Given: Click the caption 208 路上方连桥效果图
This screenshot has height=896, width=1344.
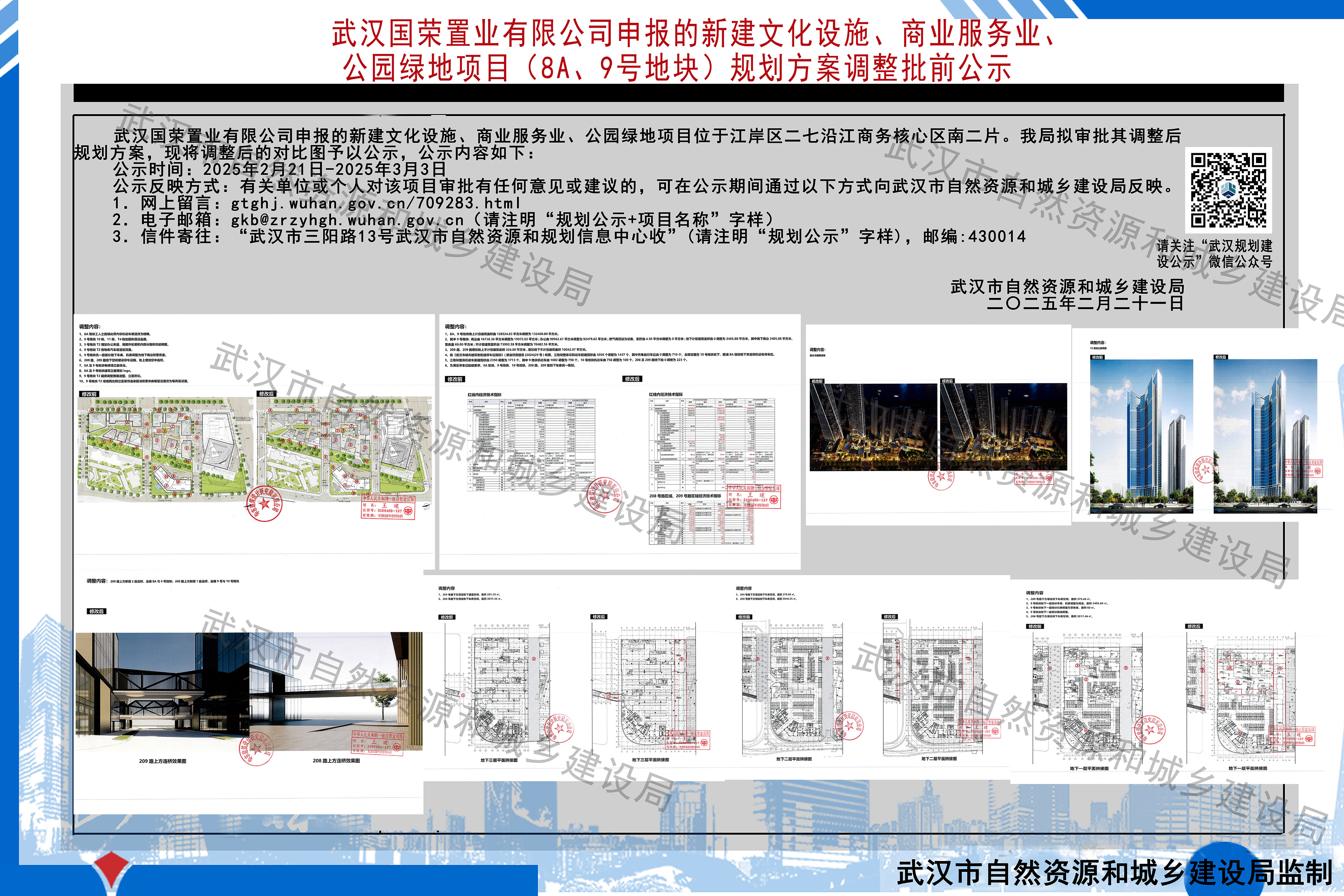Looking at the screenshot, I should 336,761.
